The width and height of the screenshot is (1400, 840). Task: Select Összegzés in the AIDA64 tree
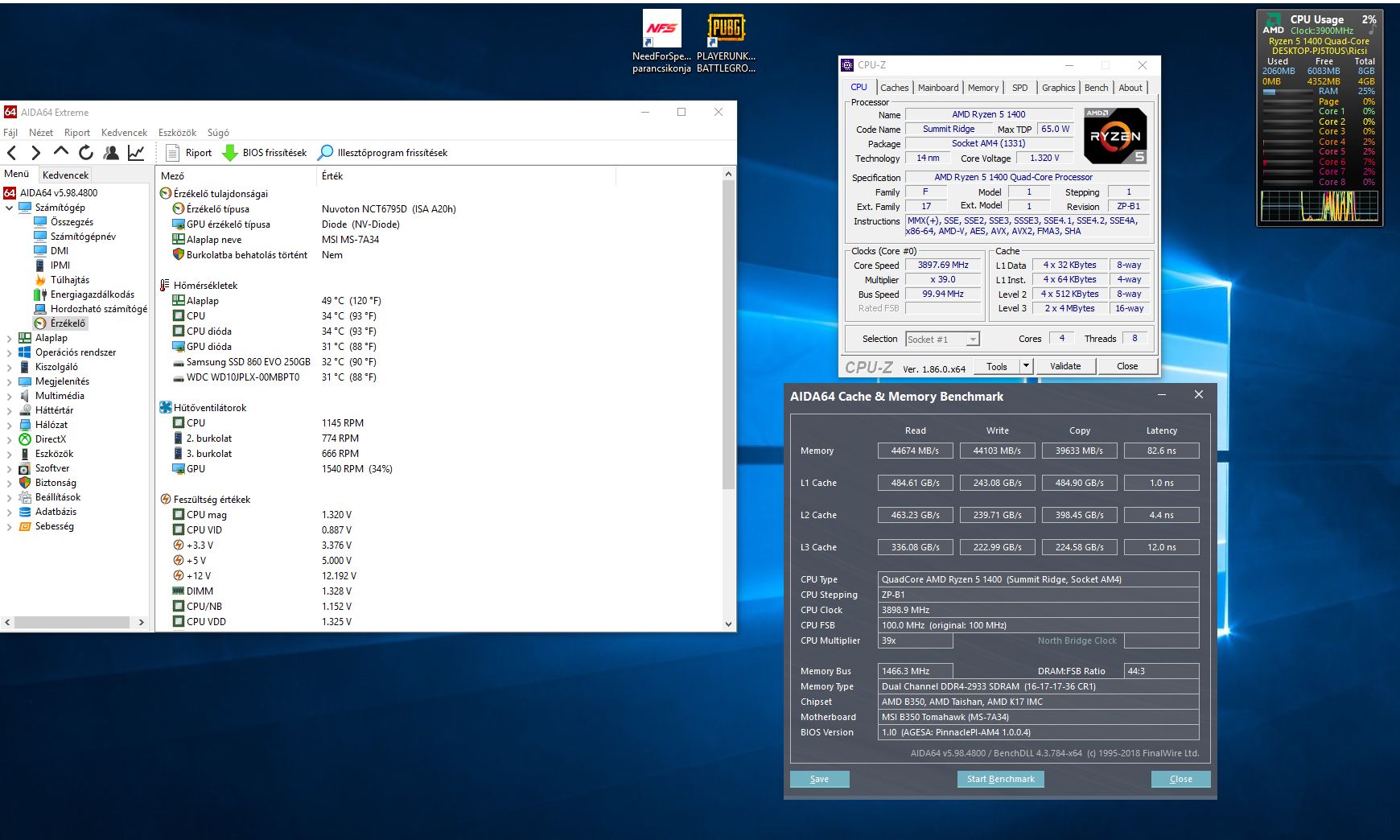[x=64, y=222]
